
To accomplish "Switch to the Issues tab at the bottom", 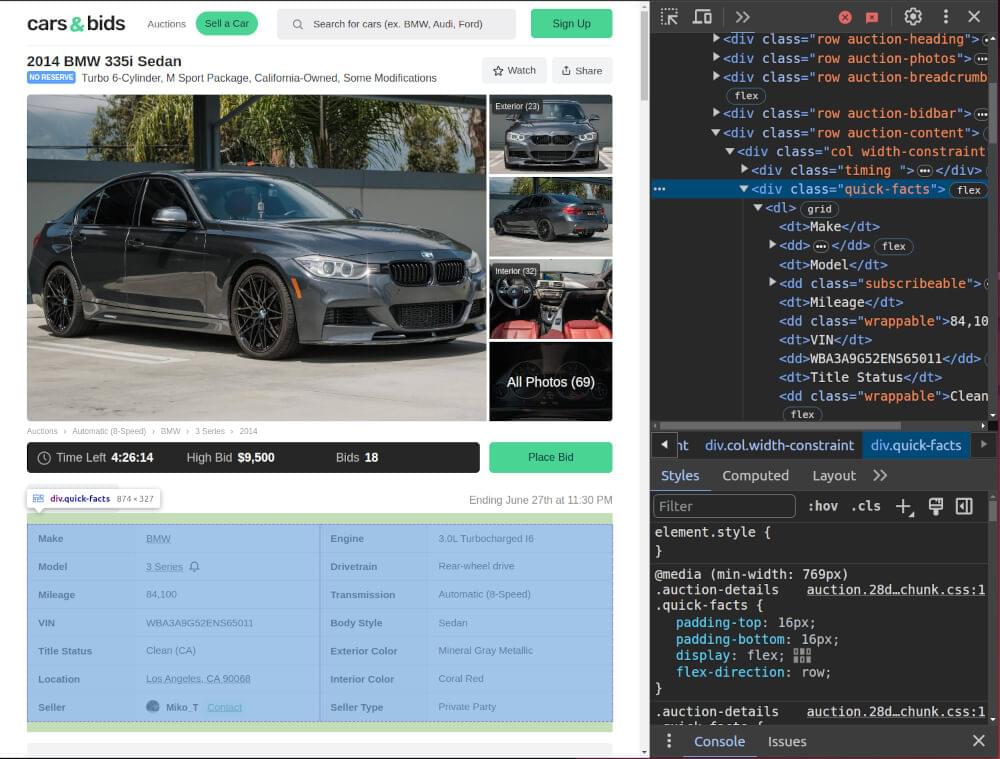I will tap(787, 741).
